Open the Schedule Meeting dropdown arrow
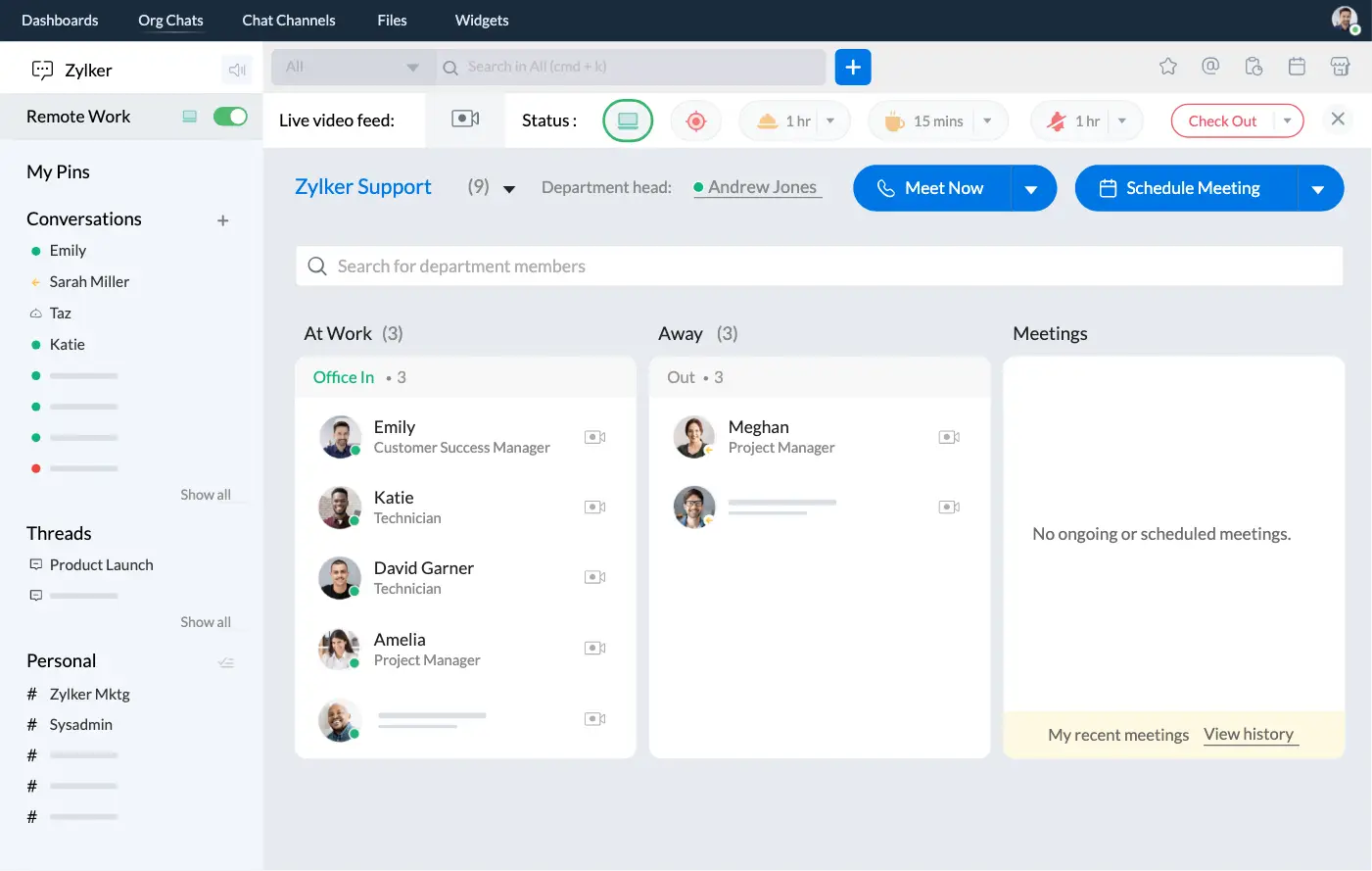The width and height of the screenshot is (1372, 871). (x=1318, y=189)
